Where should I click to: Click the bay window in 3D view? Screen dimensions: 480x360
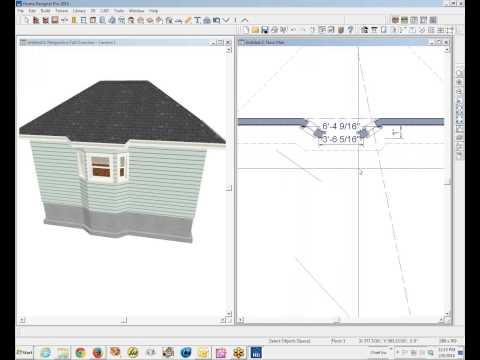[x=102, y=166]
